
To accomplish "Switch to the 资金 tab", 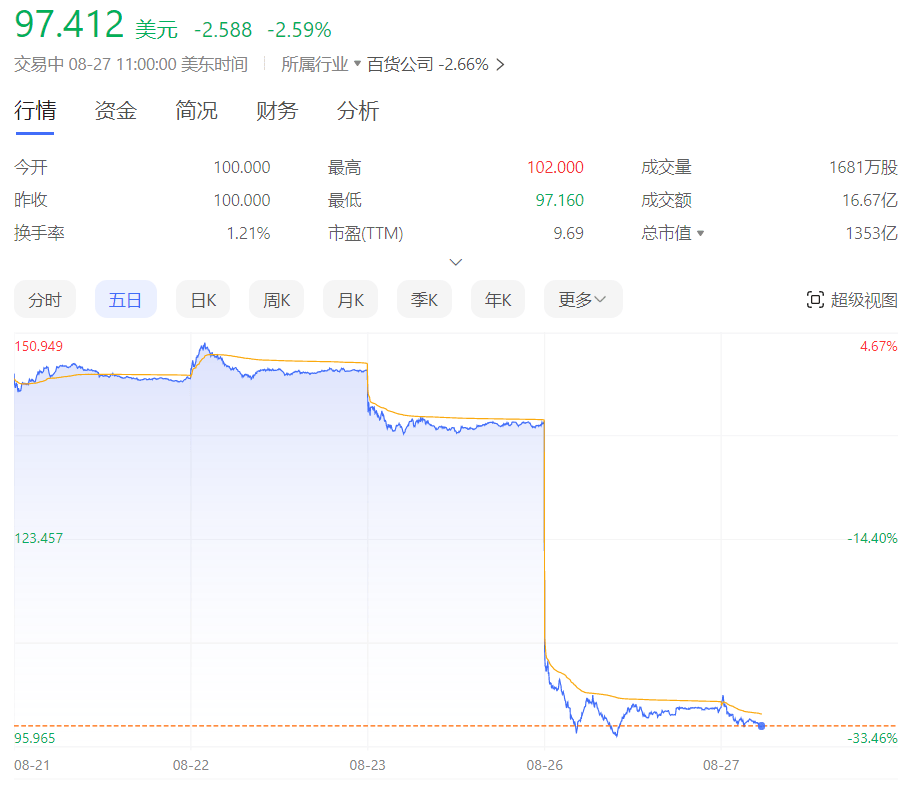I will click(115, 111).
